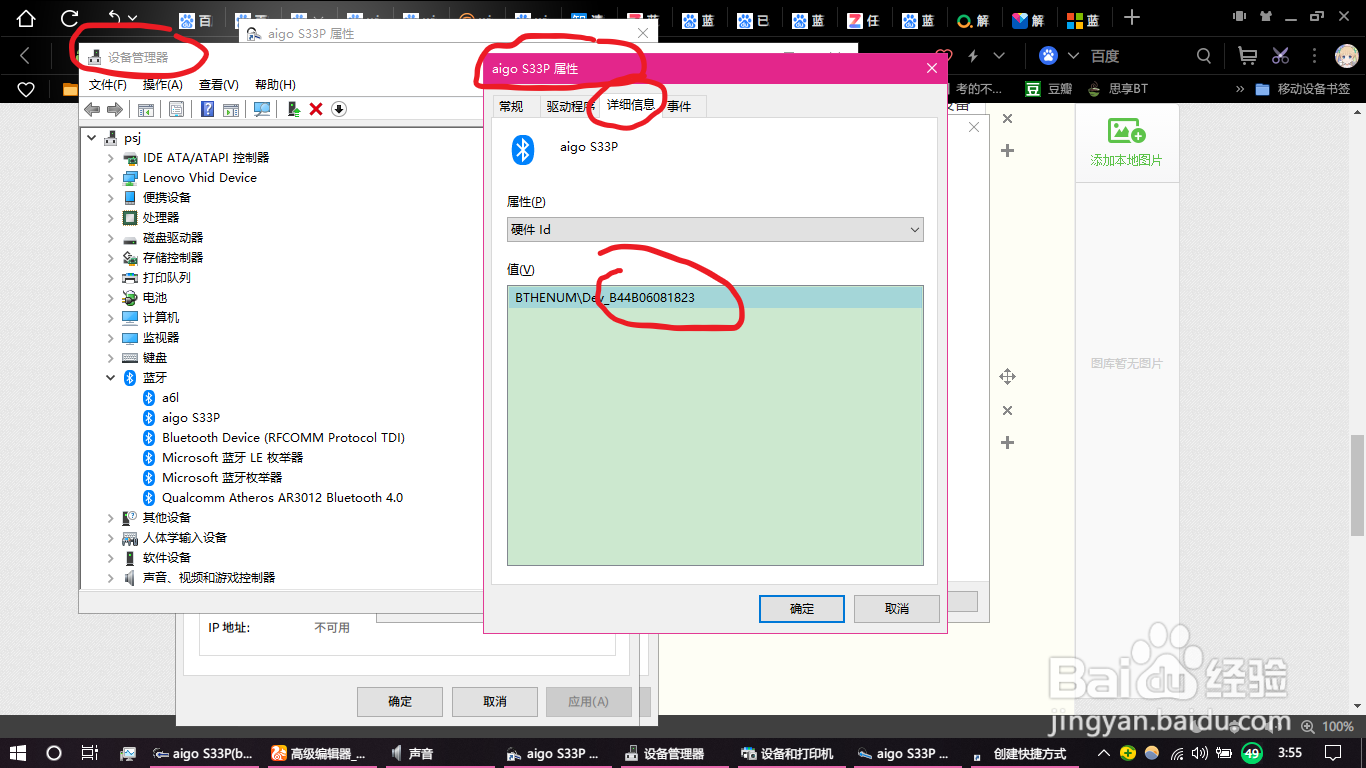Image resolution: width=1366 pixels, height=768 pixels.
Task: Click the browser search magnifier icon
Action: click(1204, 56)
